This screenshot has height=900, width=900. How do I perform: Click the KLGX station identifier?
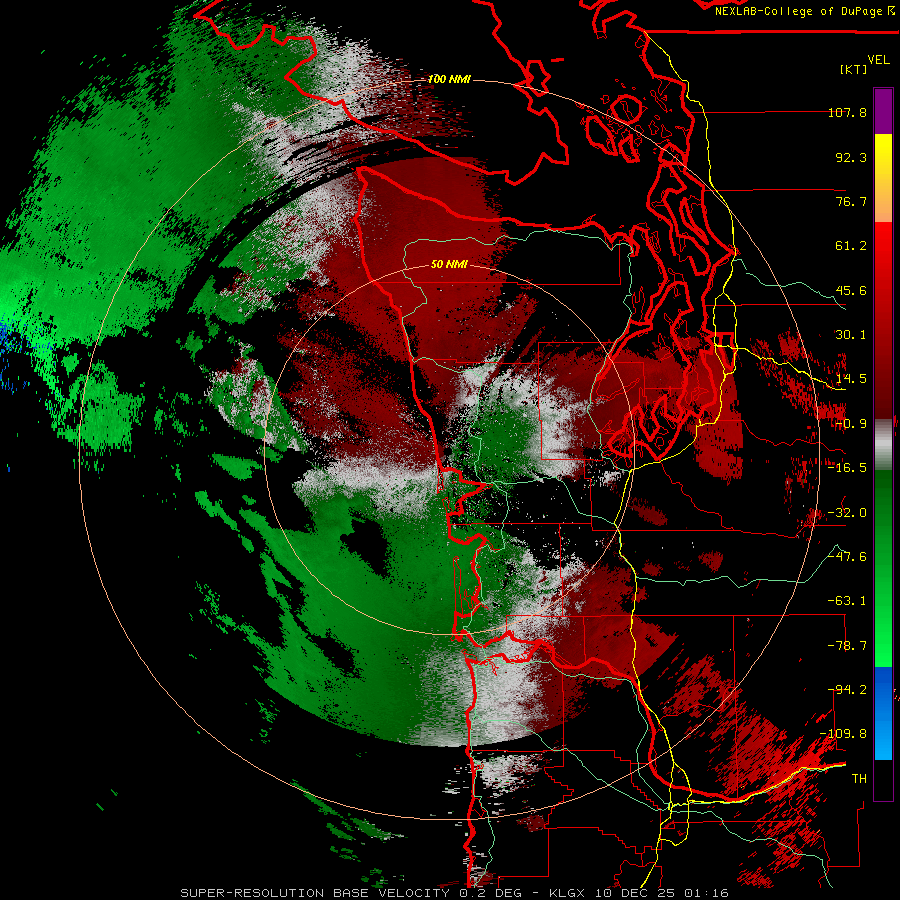coord(568,893)
